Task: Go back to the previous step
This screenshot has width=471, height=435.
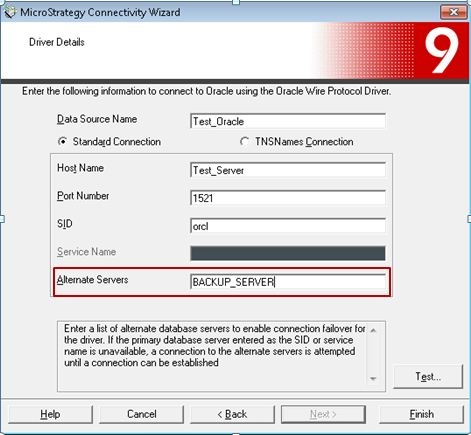Action: [x=232, y=414]
